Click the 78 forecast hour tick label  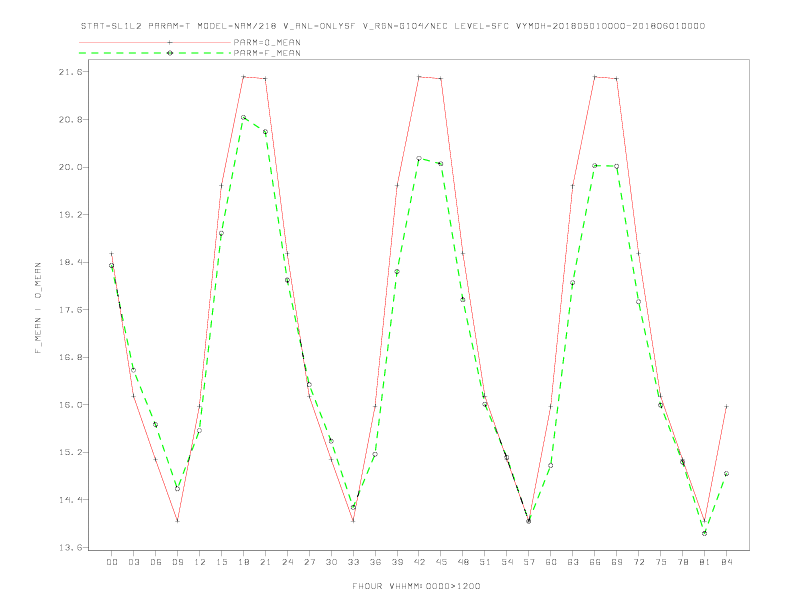[x=682, y=562]
